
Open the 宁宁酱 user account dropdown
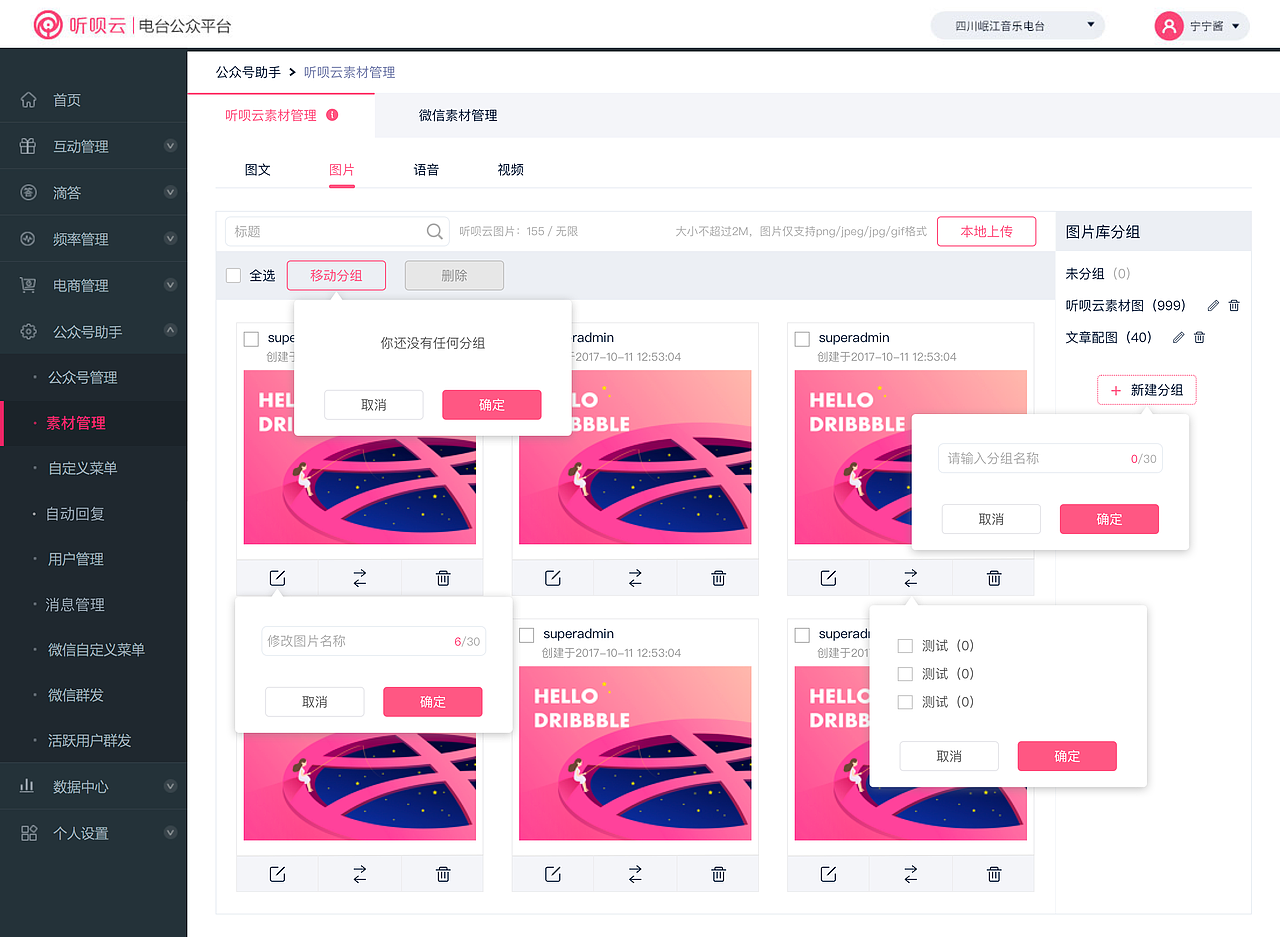point(1201,25)
